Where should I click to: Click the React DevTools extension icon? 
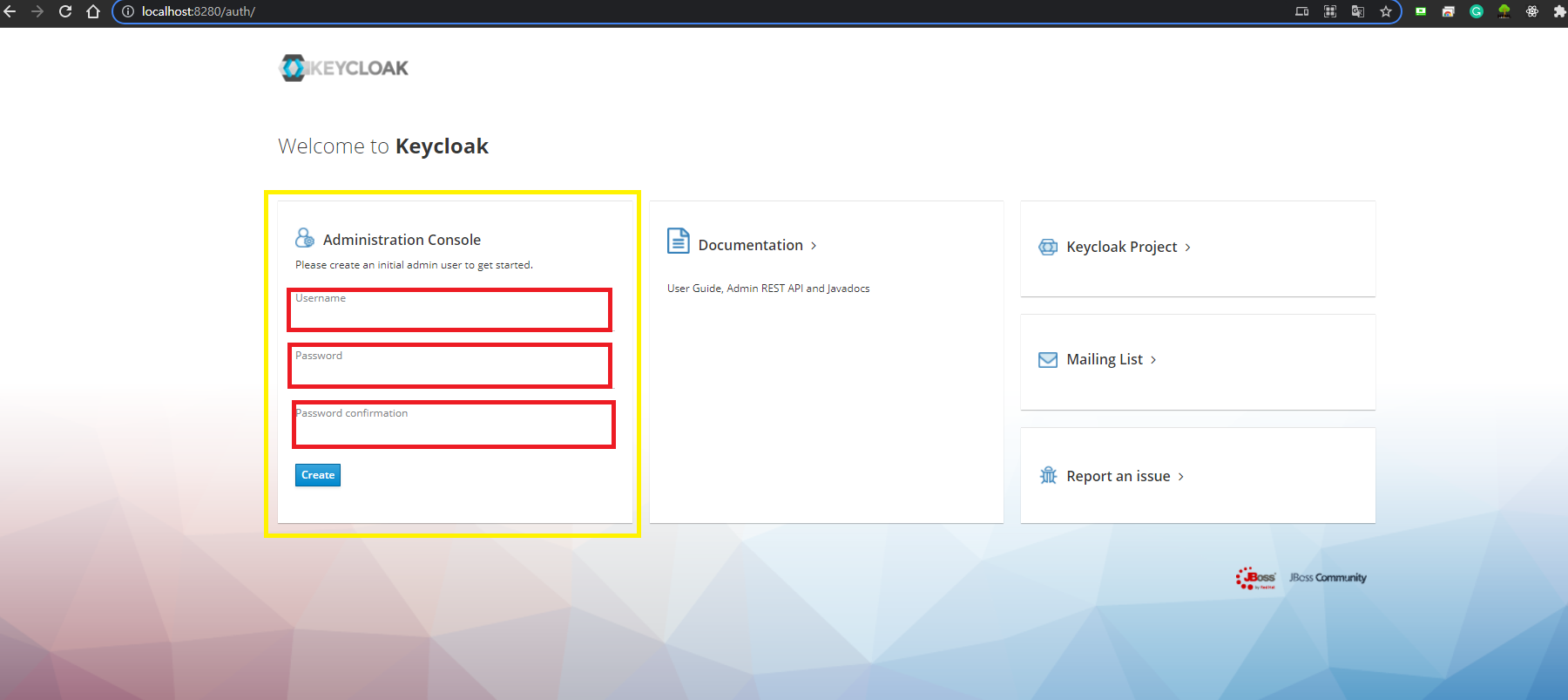(1532, 11)
